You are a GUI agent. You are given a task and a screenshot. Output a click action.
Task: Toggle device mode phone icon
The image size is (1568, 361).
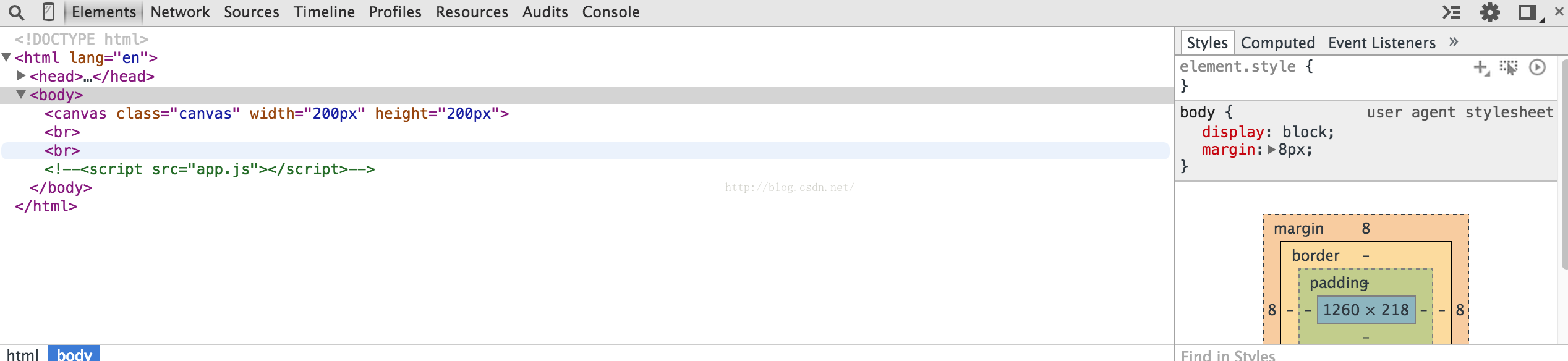click(x=49, y=12)
